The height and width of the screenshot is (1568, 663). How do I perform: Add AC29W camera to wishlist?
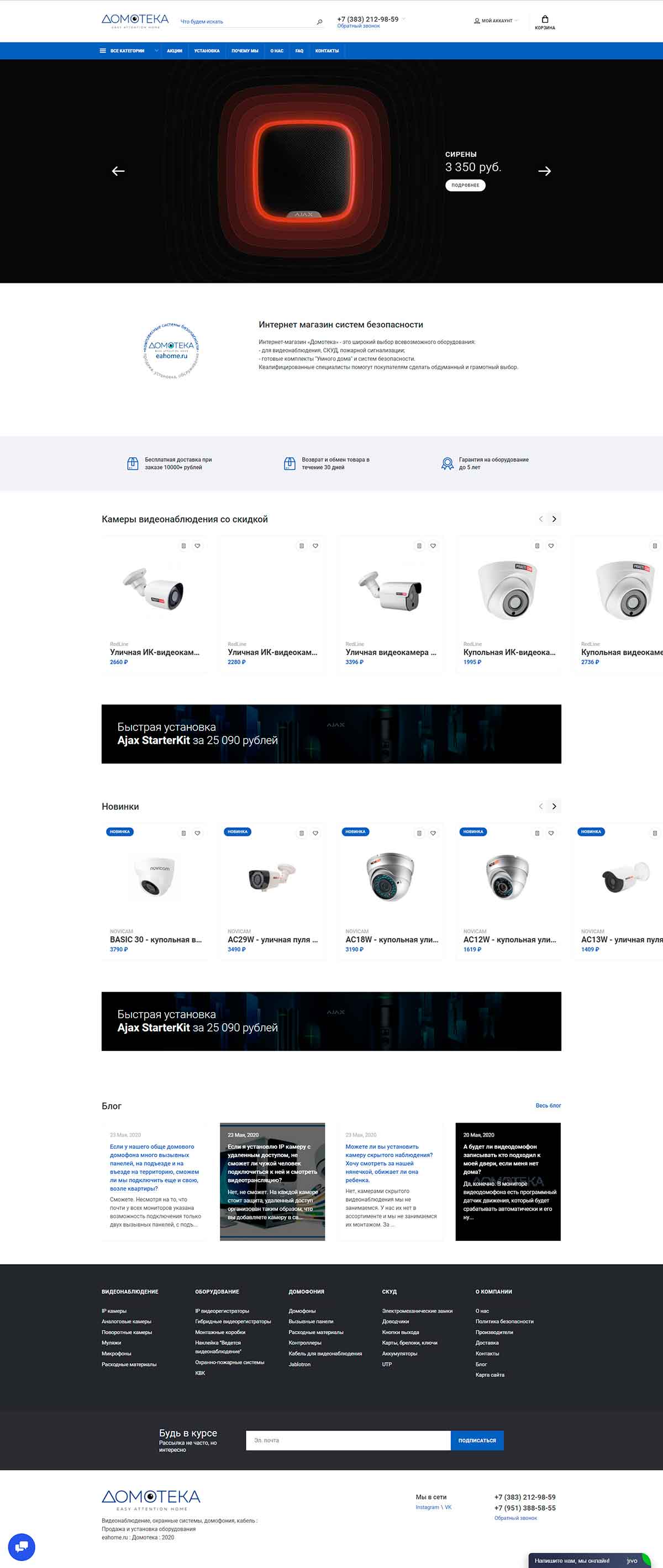tap(315, 833)
